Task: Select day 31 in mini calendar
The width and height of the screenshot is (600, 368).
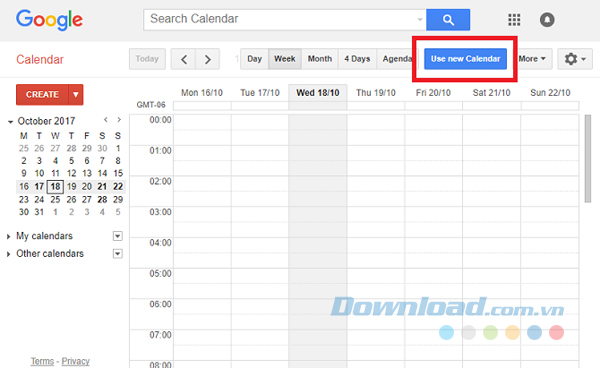Action: 39,212
